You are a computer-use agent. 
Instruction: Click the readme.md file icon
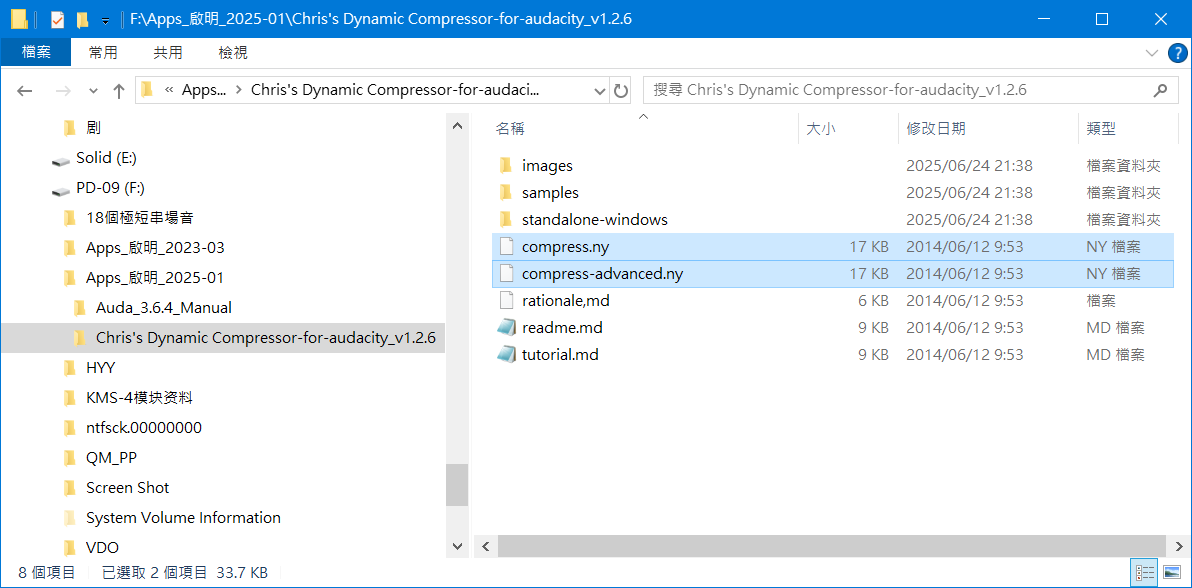coord(506,328)
